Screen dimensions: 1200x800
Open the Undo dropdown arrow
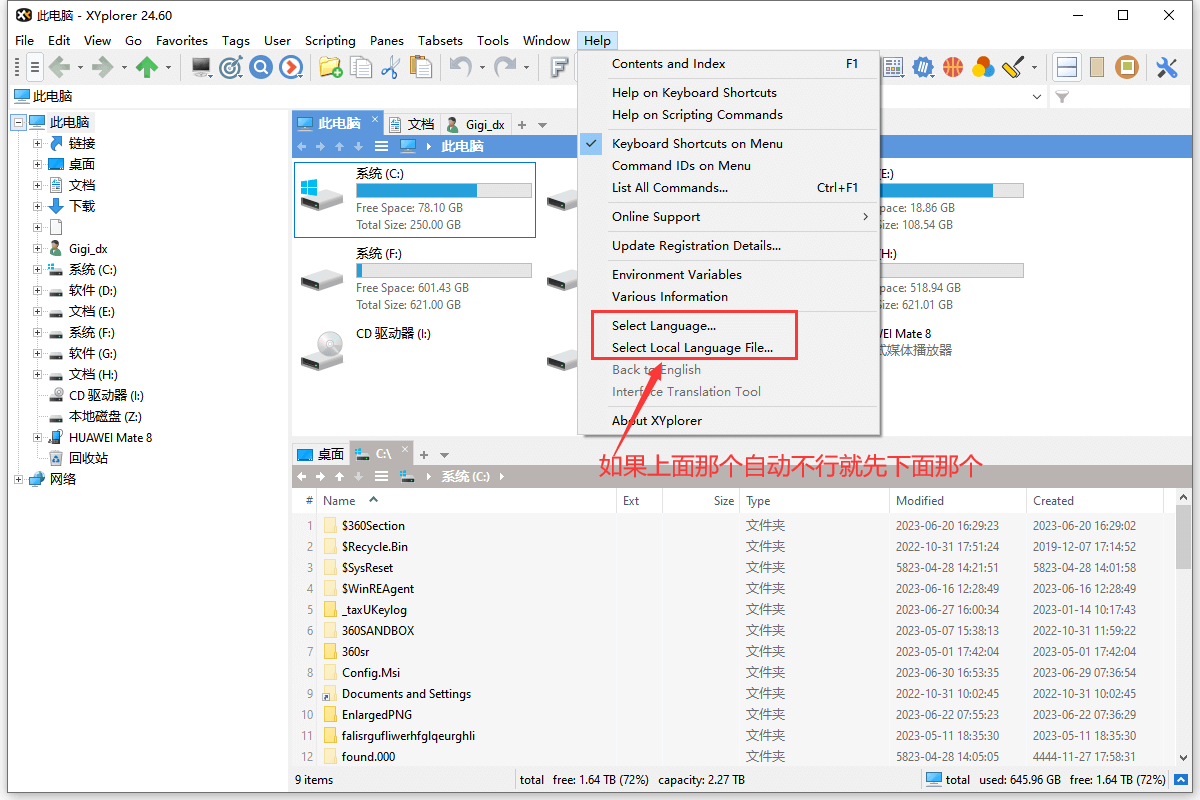(482, 68)
